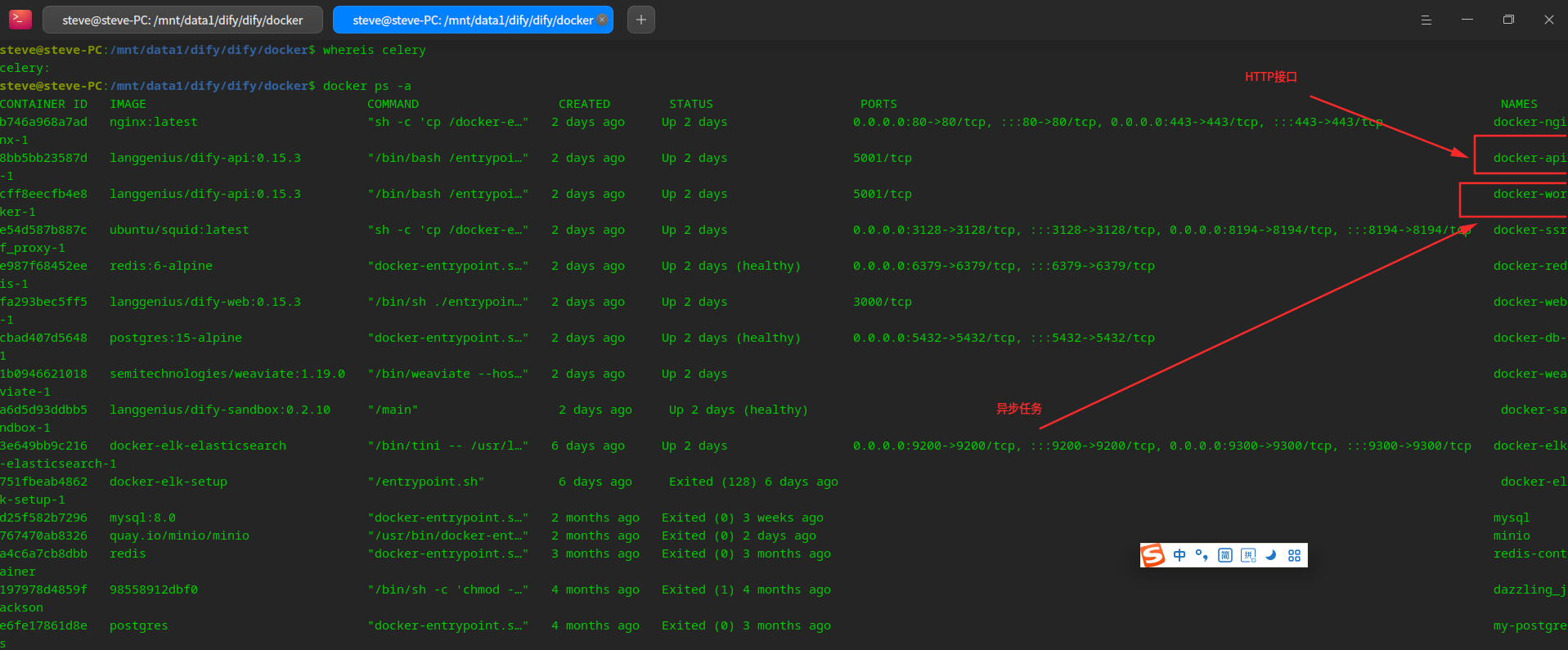1568x650 pixels.
Task: Click container ID cff8eecfb4e8
Action: click(x=43, y=194)
